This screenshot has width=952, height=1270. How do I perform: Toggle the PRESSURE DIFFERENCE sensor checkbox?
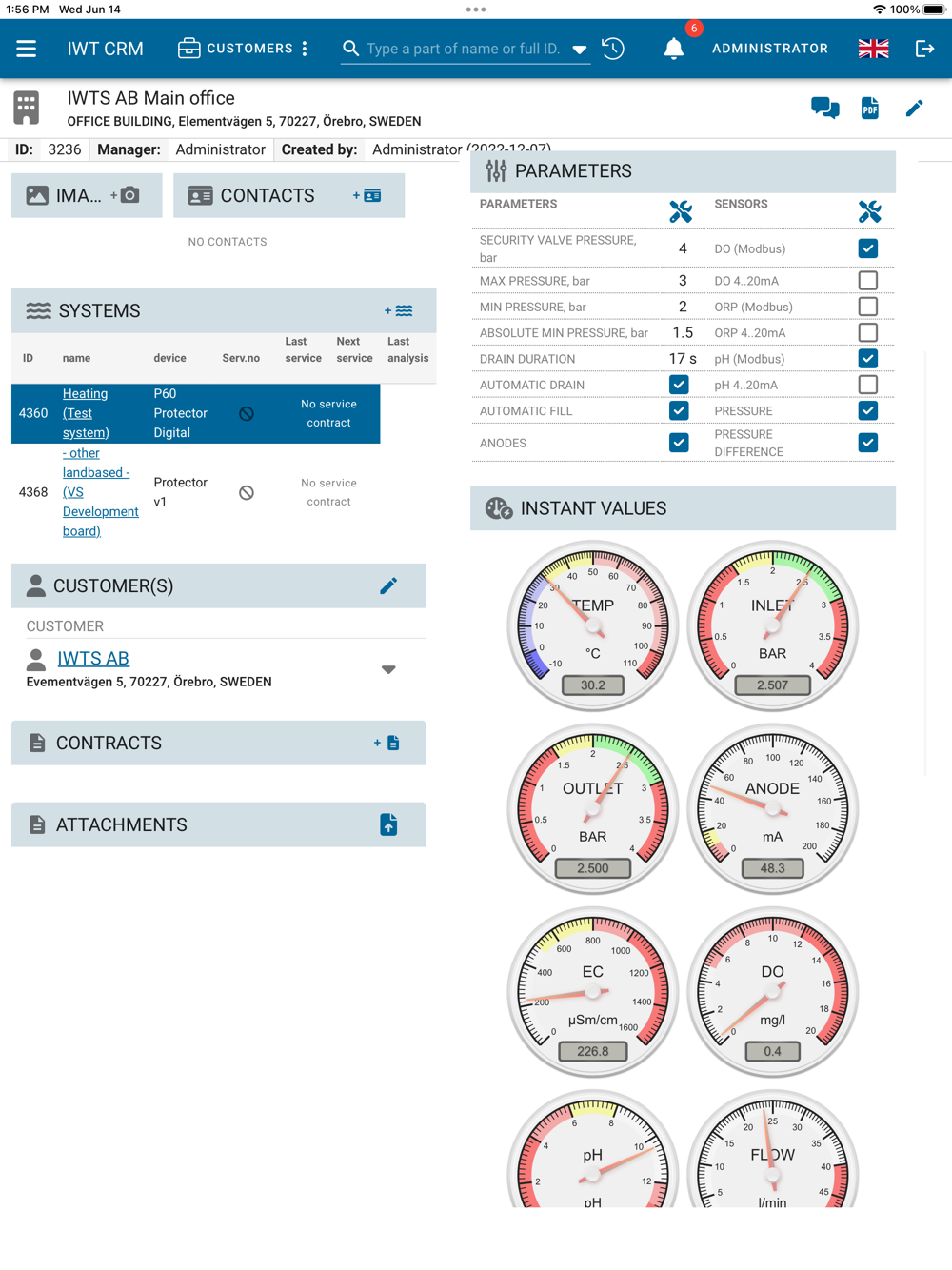pos(867,443)
